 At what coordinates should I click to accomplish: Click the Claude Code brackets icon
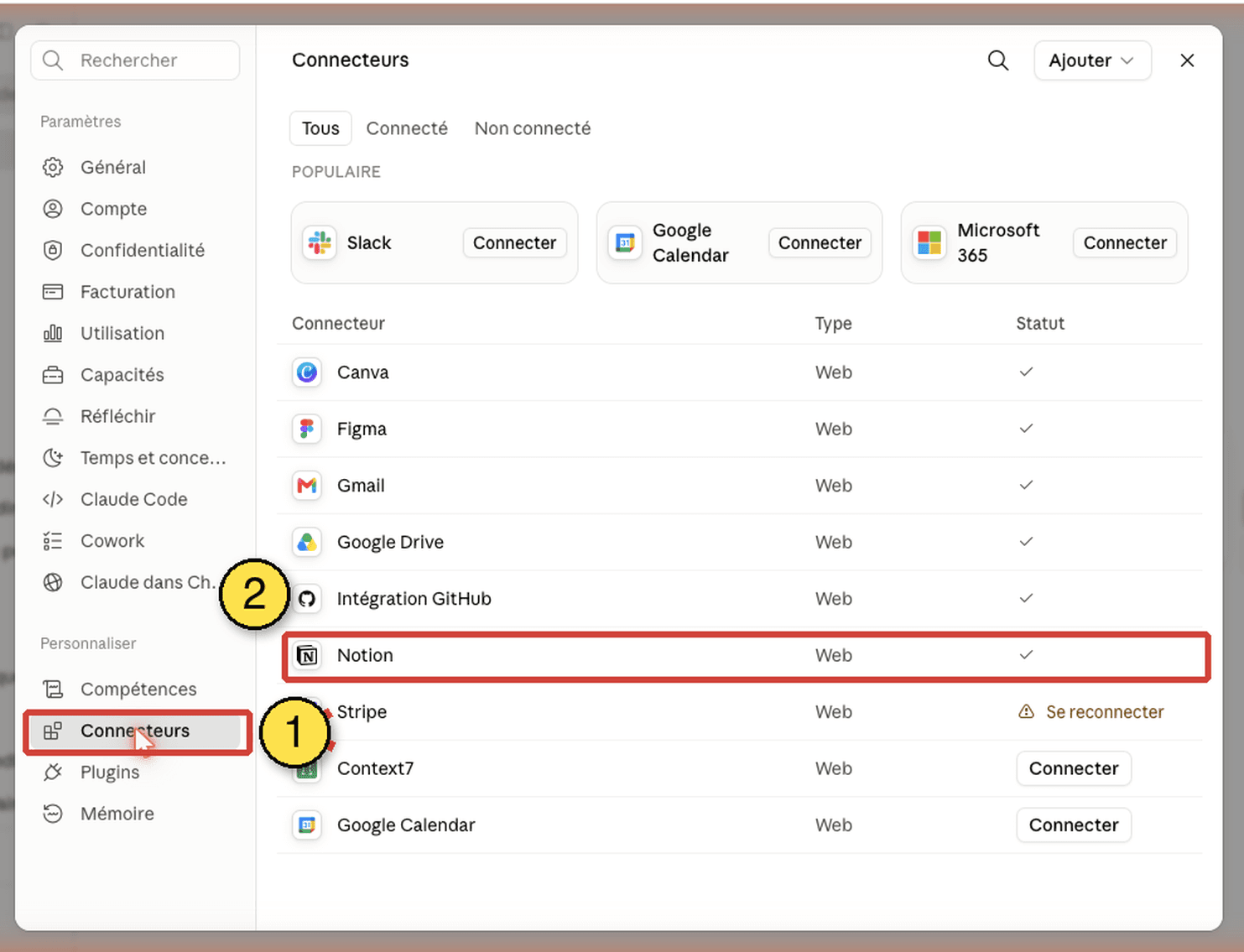pos(53,499)
